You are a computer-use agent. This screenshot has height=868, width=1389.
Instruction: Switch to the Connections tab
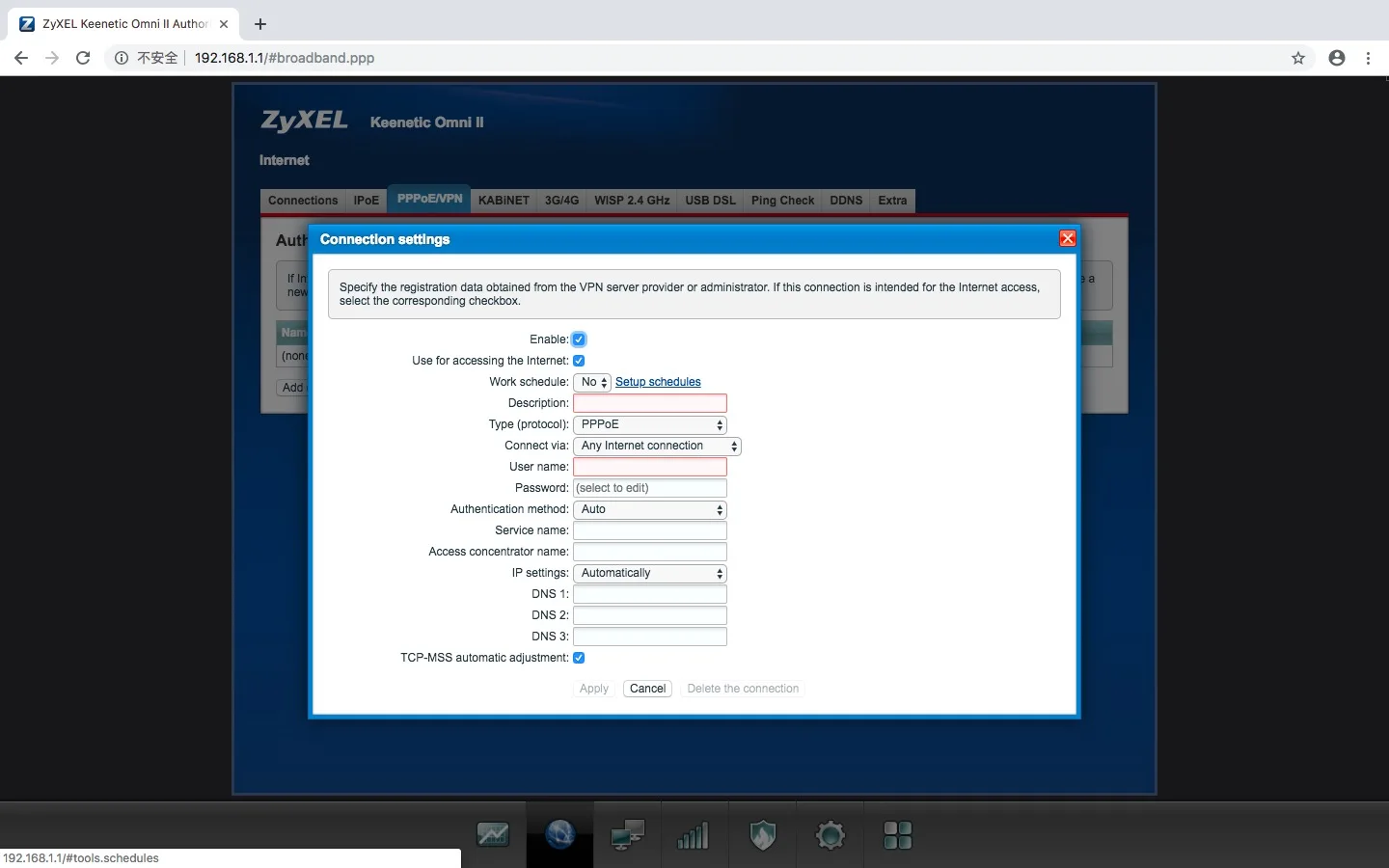click(303, 201)
